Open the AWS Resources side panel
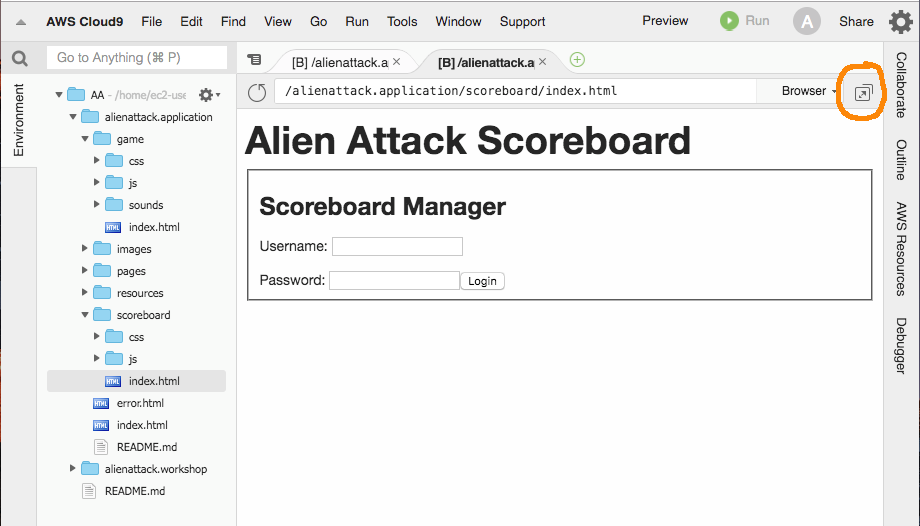The height and width of the screenshot is (526, 920). point(901,249)
